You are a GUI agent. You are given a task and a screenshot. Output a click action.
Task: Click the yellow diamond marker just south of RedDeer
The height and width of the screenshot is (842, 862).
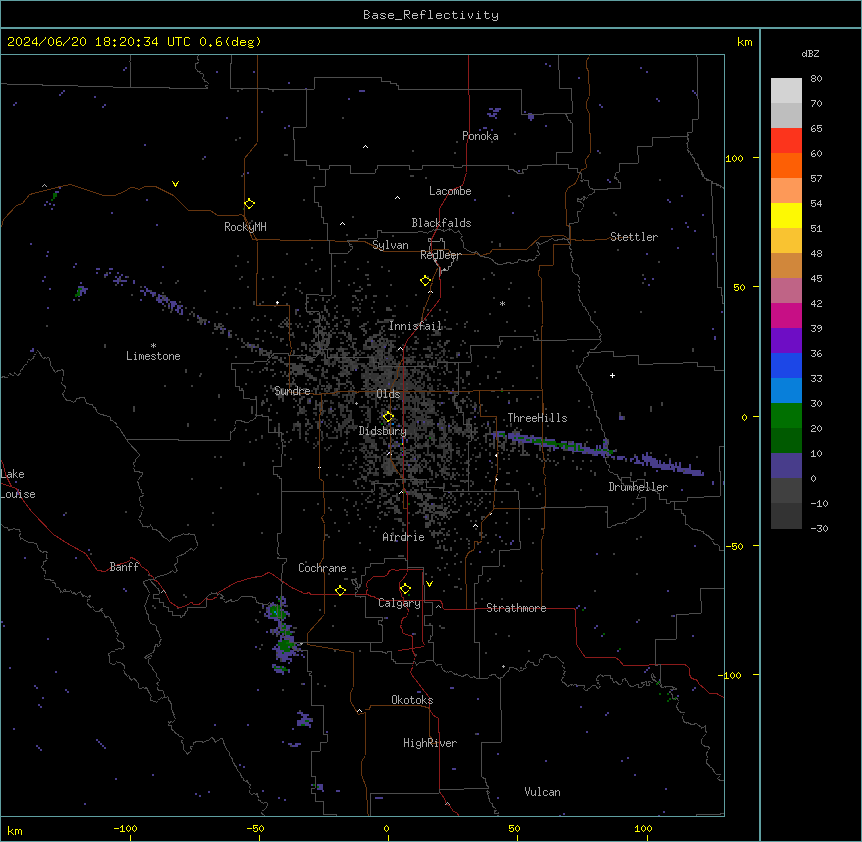click(426, 281)
